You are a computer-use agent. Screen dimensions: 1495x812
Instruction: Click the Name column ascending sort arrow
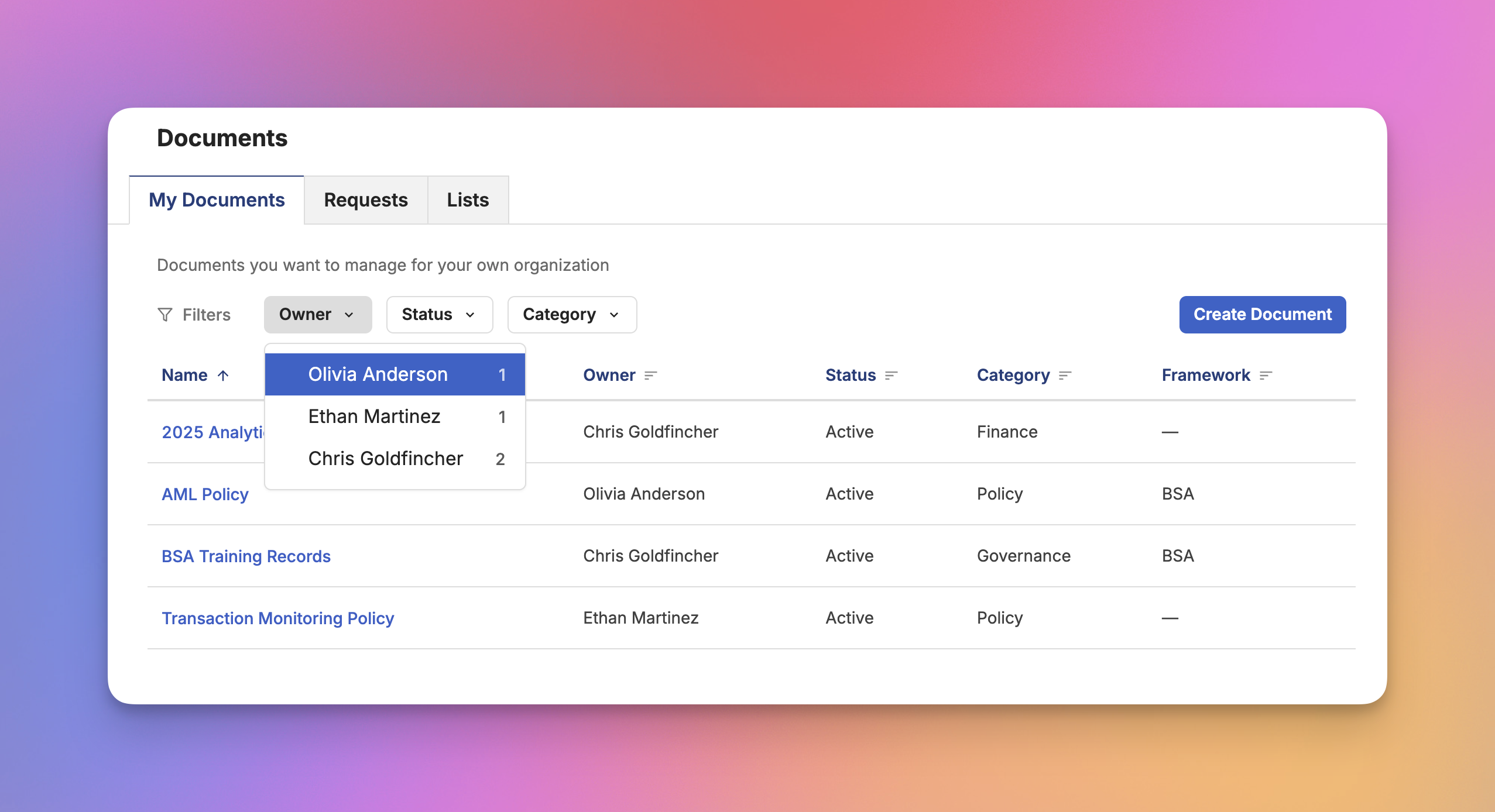point(223,376)
